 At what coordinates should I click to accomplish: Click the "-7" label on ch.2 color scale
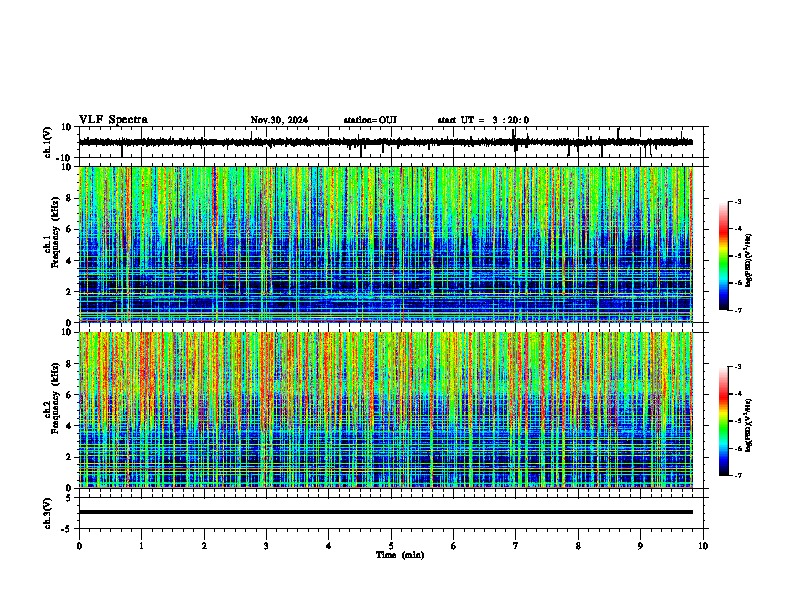point(738,475)
